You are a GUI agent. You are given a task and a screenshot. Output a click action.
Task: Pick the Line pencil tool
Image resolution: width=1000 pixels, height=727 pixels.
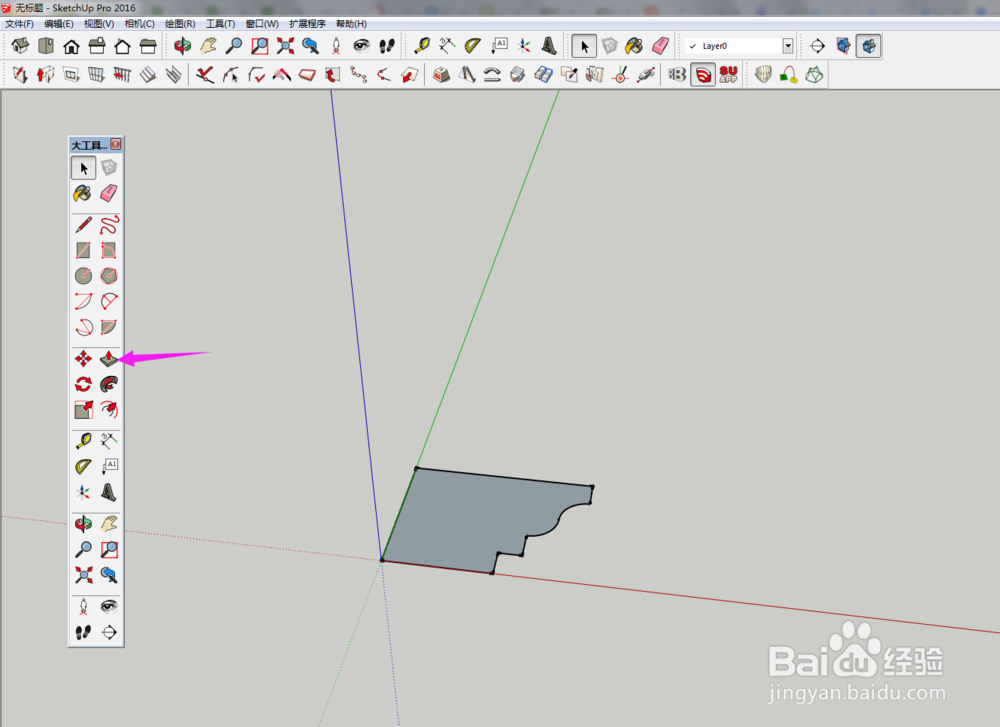84,225
